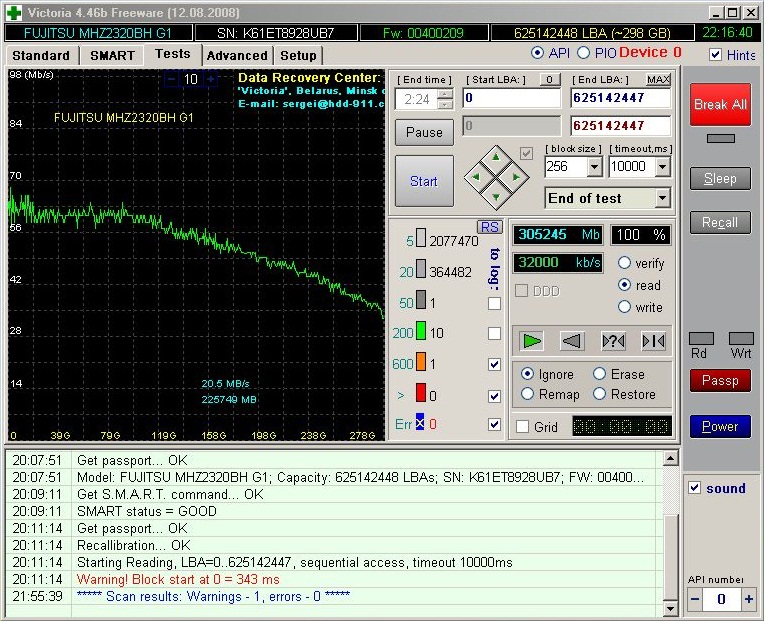This screenshot has height=621, width=764.
Task: Click the green play scan button
Action: tap(531, 341)
